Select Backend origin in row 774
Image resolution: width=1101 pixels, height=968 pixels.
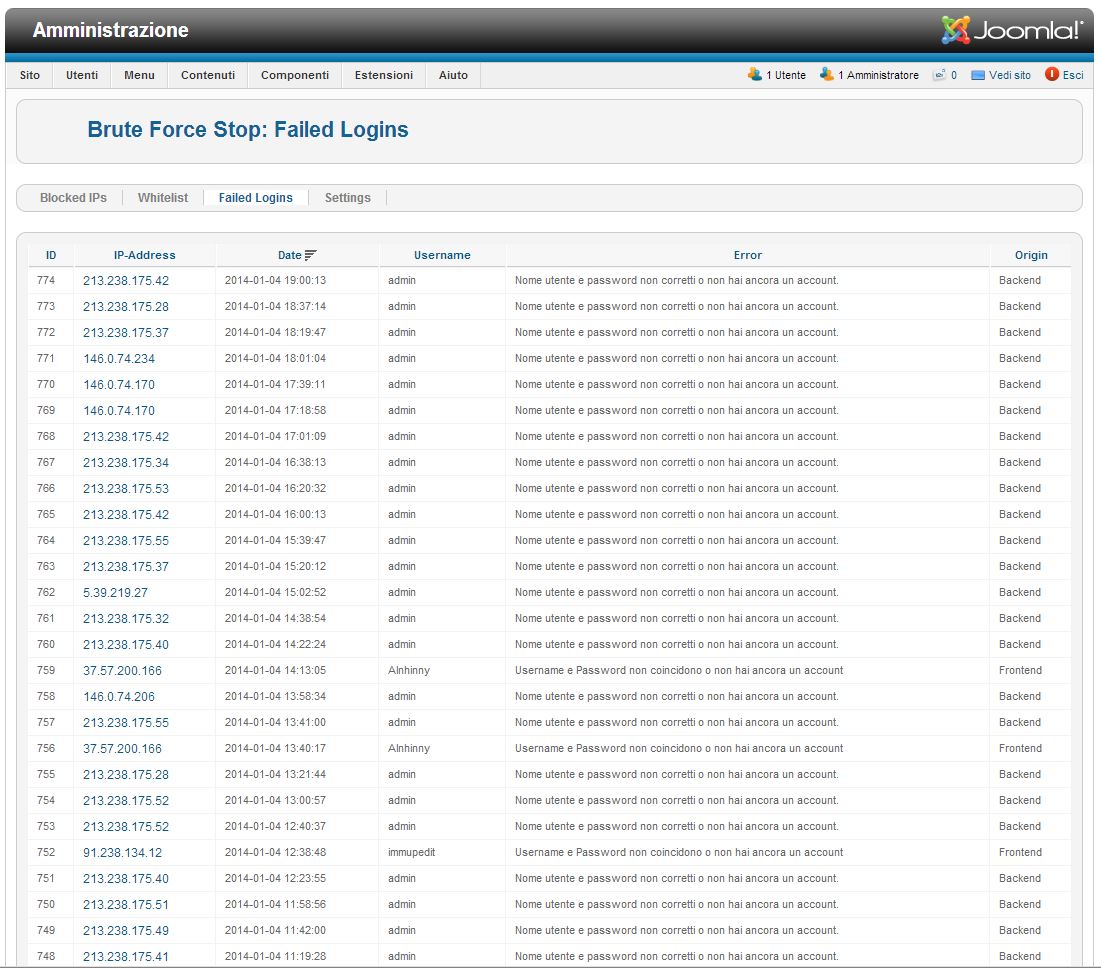coord(1020,280)
